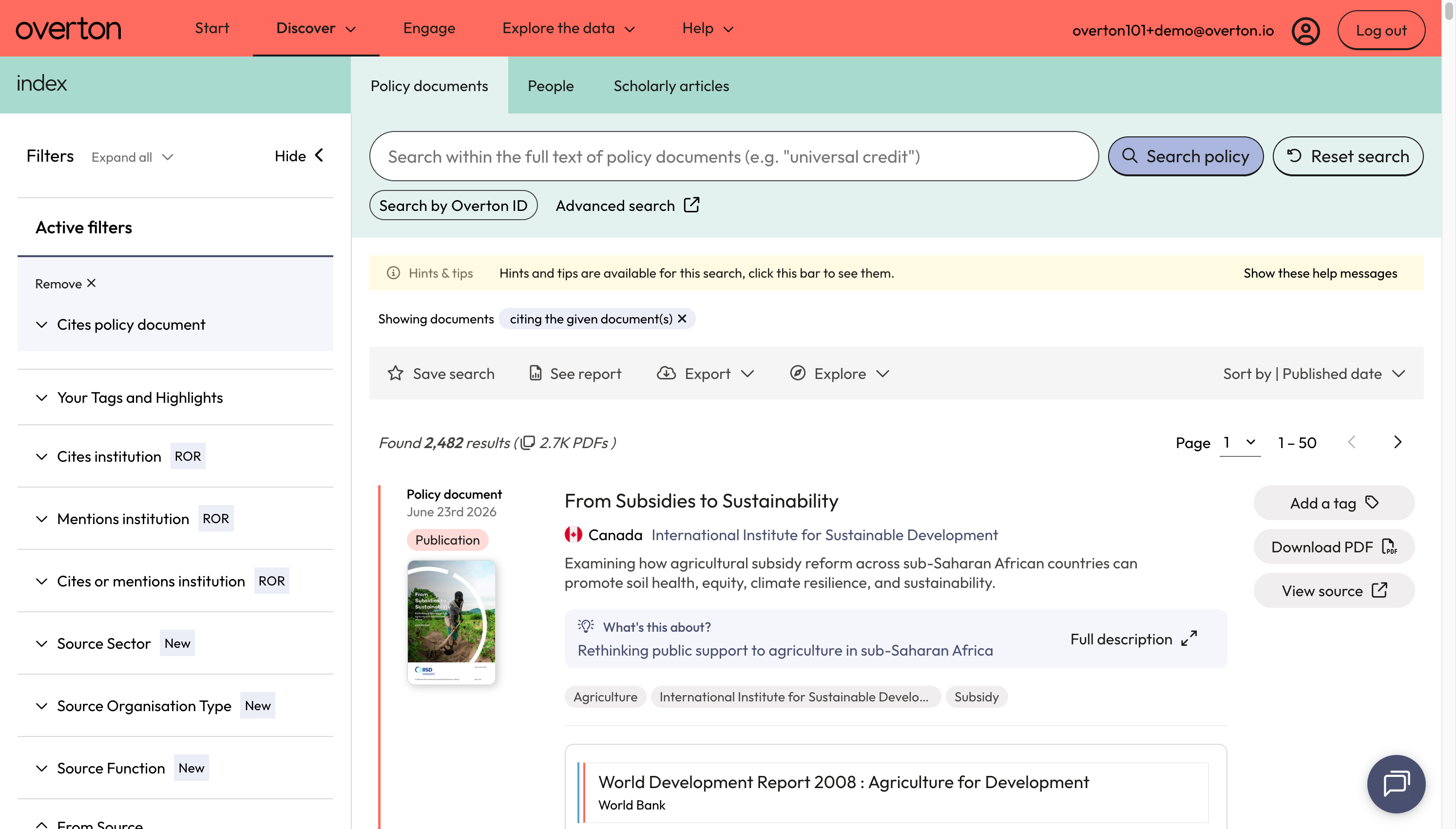This screenshot has height=829, width=1456.
Task: Click the Reset search button
Action: tap(1347, 156)
